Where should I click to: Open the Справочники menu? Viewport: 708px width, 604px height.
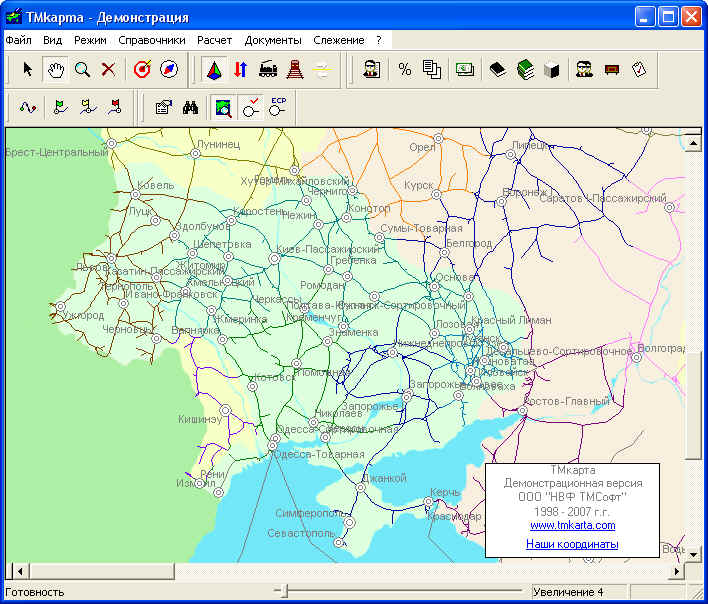[x=152, y=40]
